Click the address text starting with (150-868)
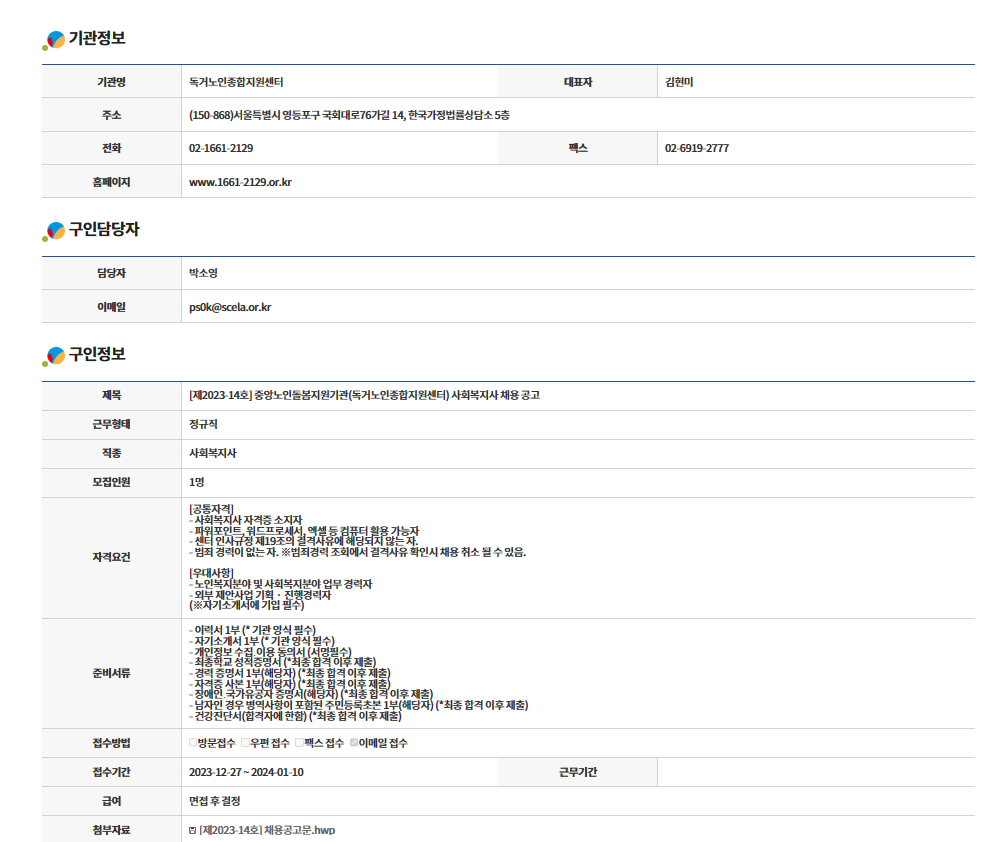 point(349,115)
